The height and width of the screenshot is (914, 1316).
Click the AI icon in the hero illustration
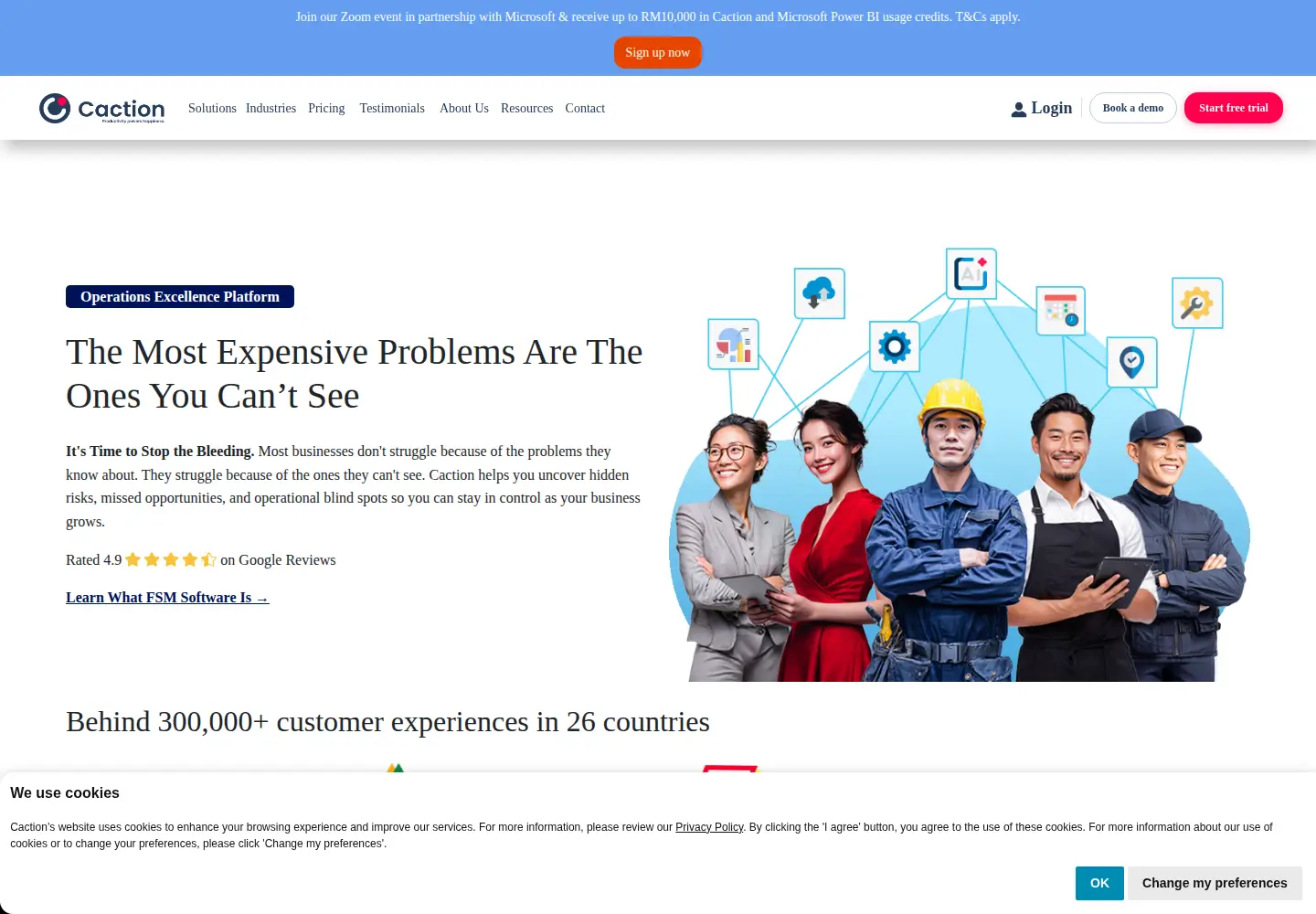pos(971,273)
